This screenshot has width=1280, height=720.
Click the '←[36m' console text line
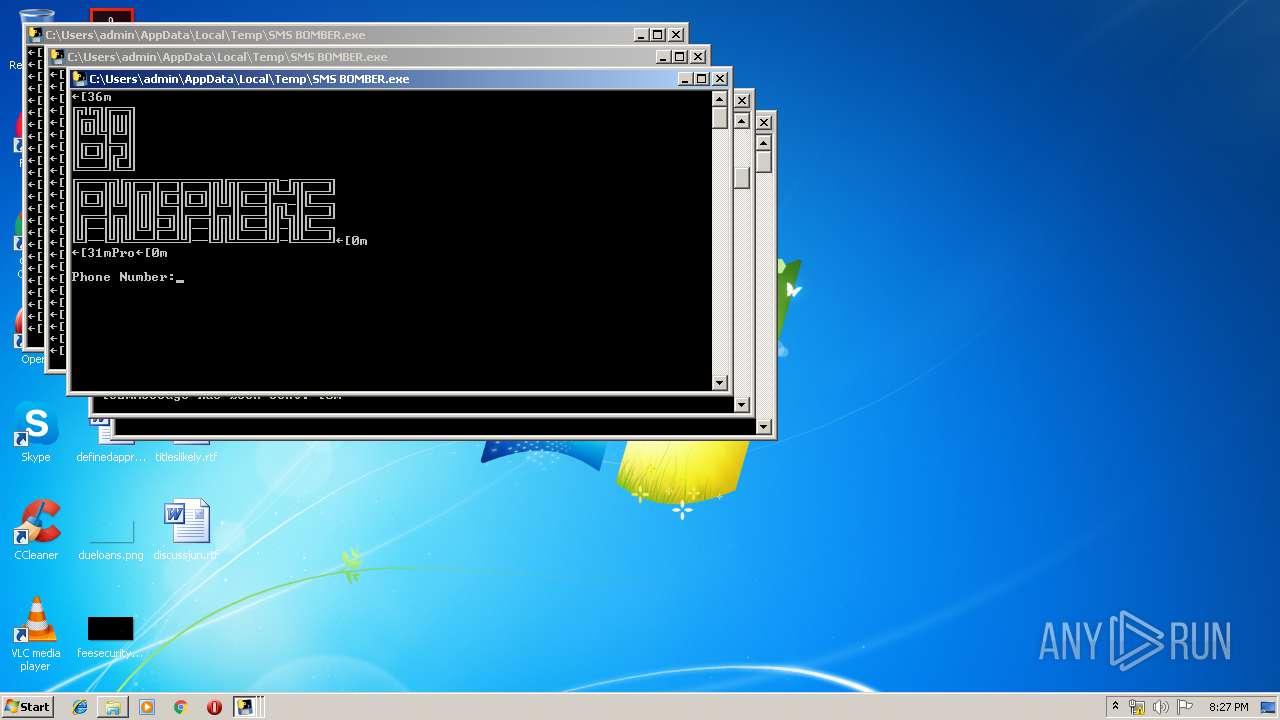(92, 97)
